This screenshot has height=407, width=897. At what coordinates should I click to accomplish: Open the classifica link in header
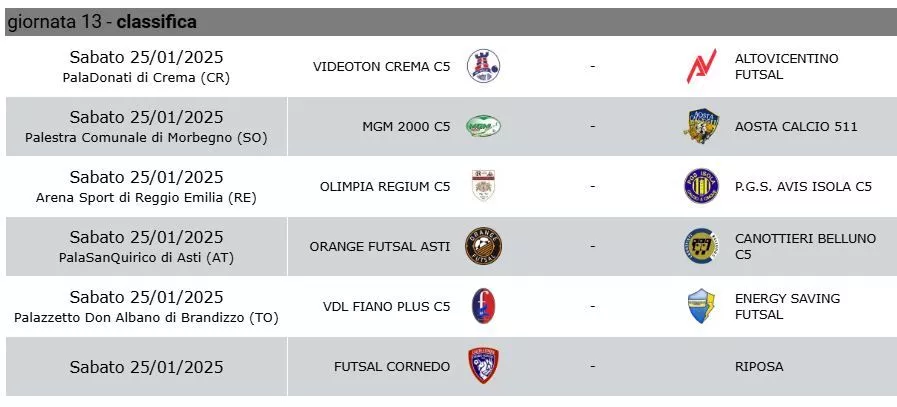157,22
